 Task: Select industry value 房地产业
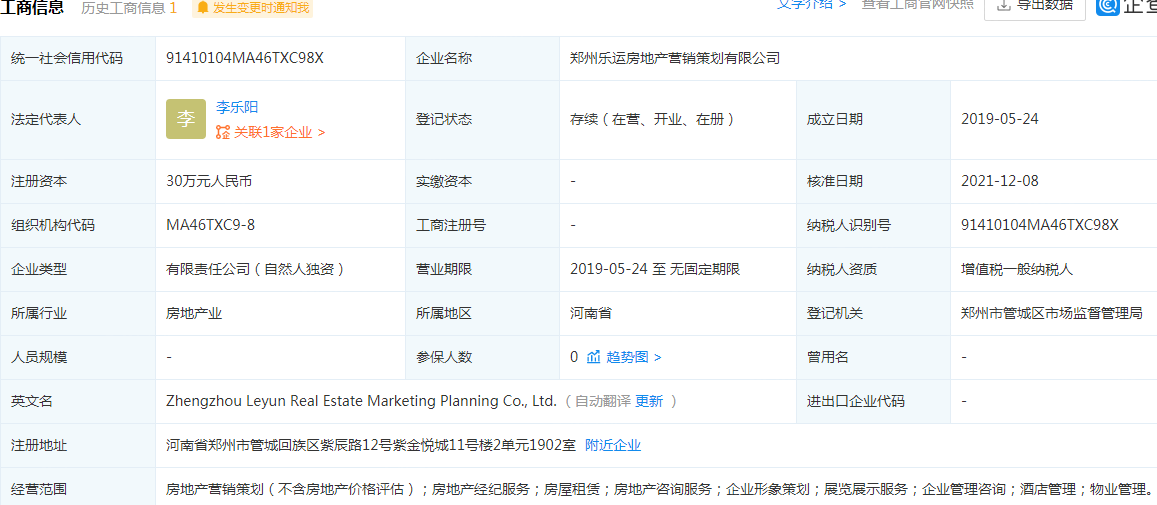pyautogui.click(x=194, y=314)
